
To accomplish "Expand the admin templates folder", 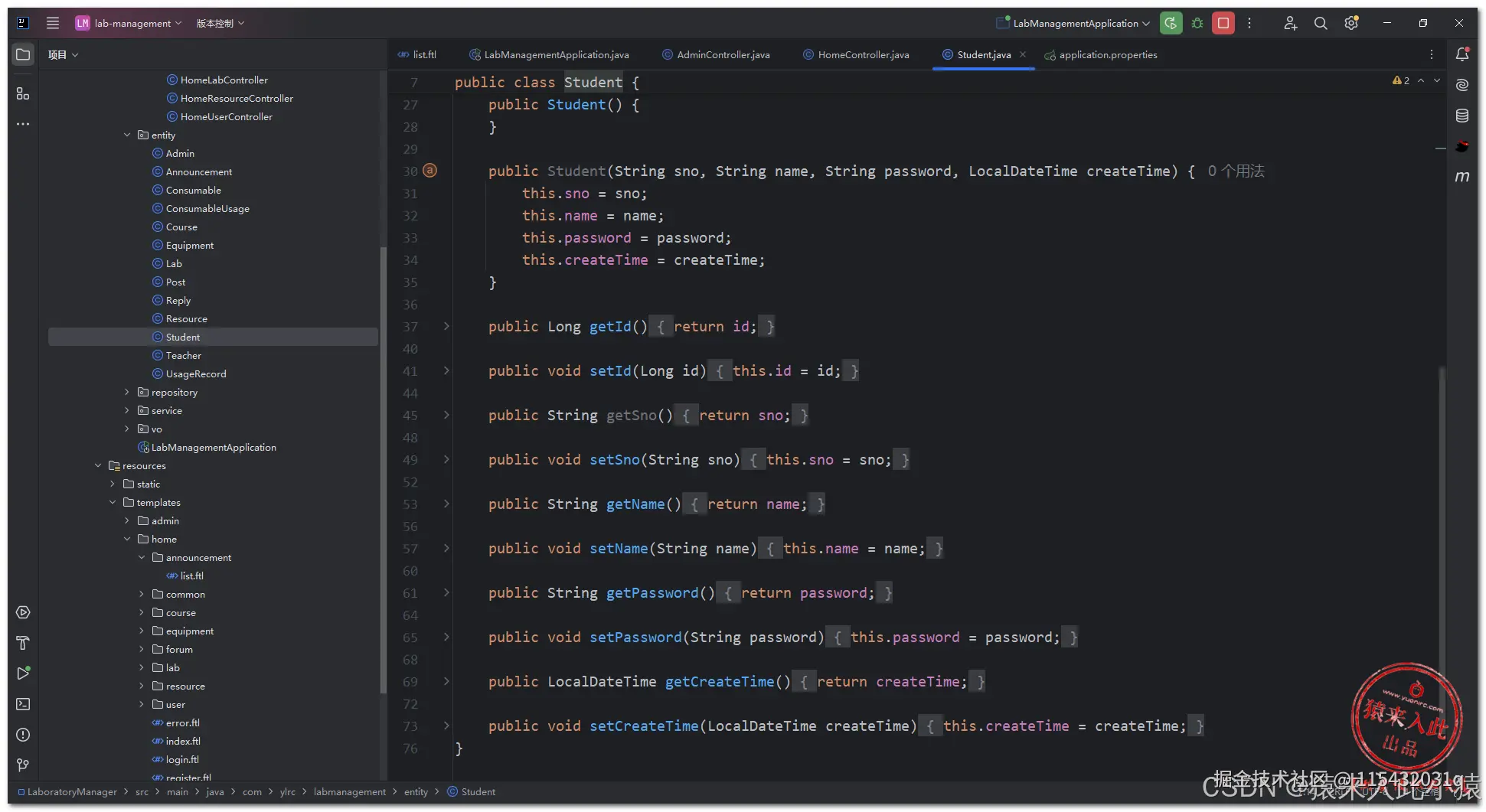I will pos(127,520).
